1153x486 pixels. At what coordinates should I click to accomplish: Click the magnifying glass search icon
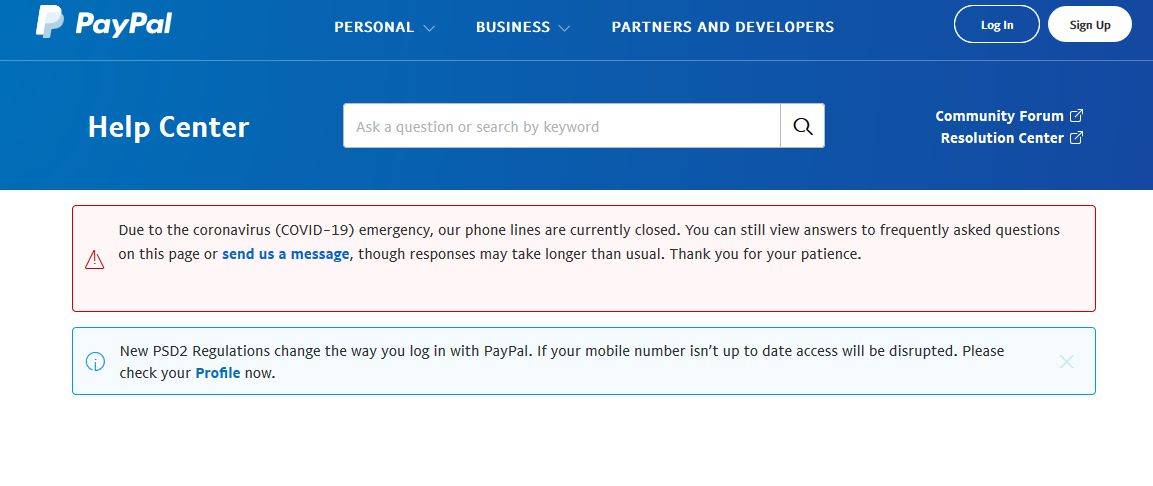tap(803, 126)
